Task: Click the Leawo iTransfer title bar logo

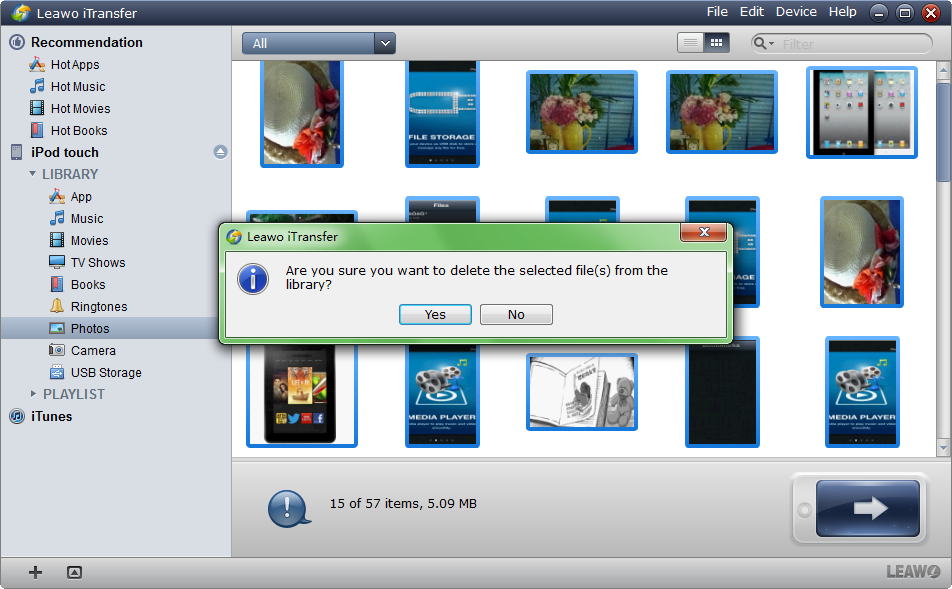Action: point(21,13)
